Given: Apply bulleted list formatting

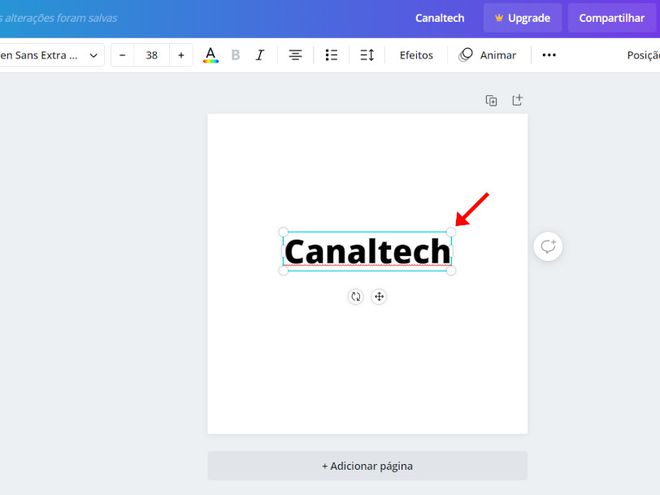Looking at the screenshot, I should click(x=331, y=55).
